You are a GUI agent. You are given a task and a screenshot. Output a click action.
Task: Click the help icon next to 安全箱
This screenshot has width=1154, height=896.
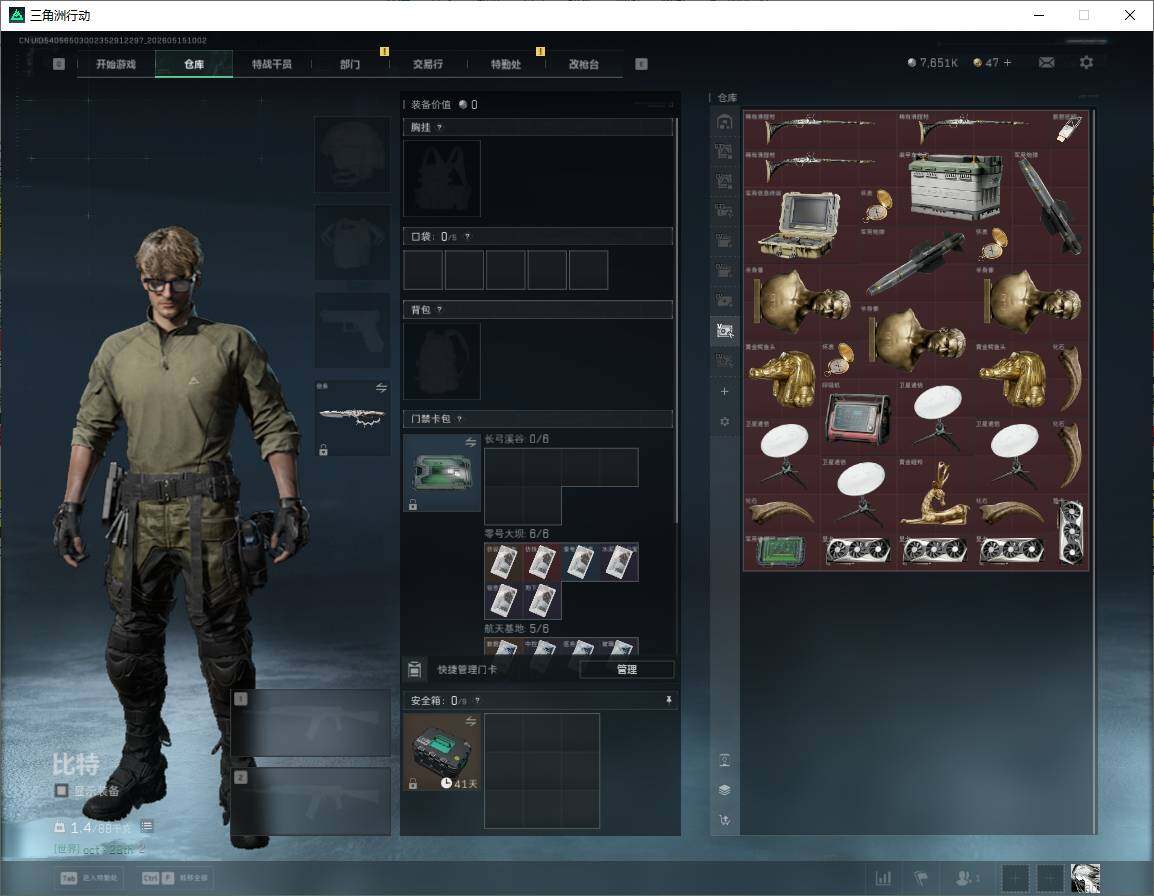pyautogui.click(x=477, y=700)
